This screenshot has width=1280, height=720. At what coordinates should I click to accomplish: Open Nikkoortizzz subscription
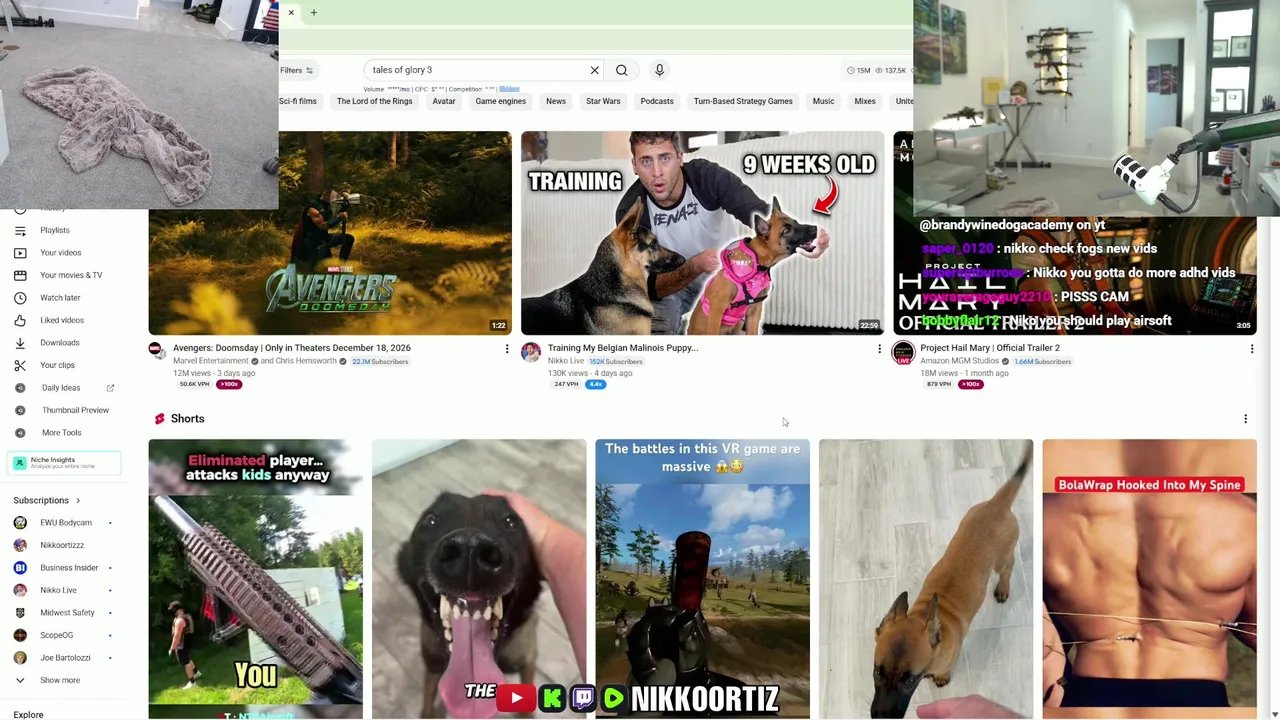pyautogui.click(x=62, y=545)
